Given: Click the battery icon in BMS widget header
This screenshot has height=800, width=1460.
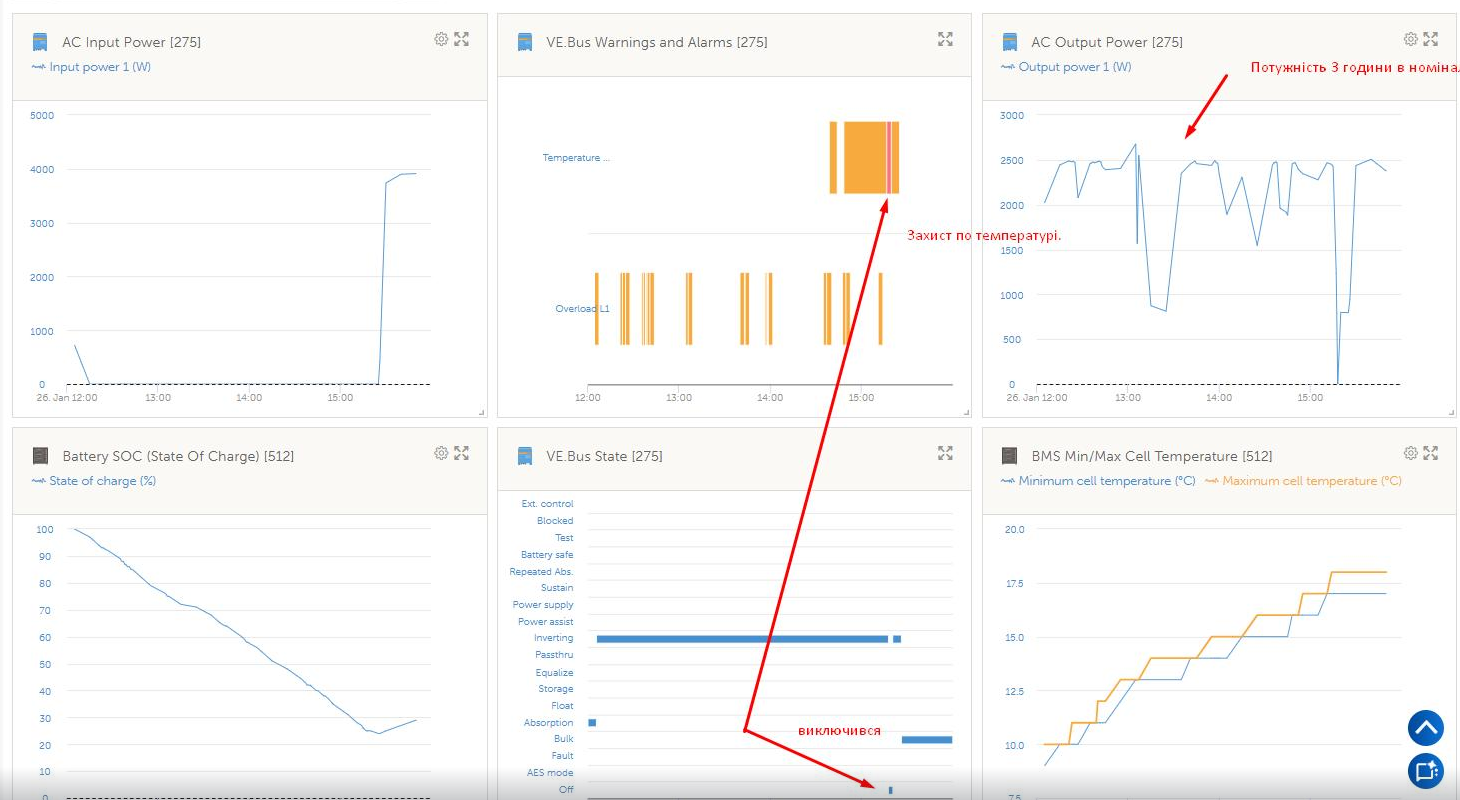Looking at the screenshot, I should 1010,456.
